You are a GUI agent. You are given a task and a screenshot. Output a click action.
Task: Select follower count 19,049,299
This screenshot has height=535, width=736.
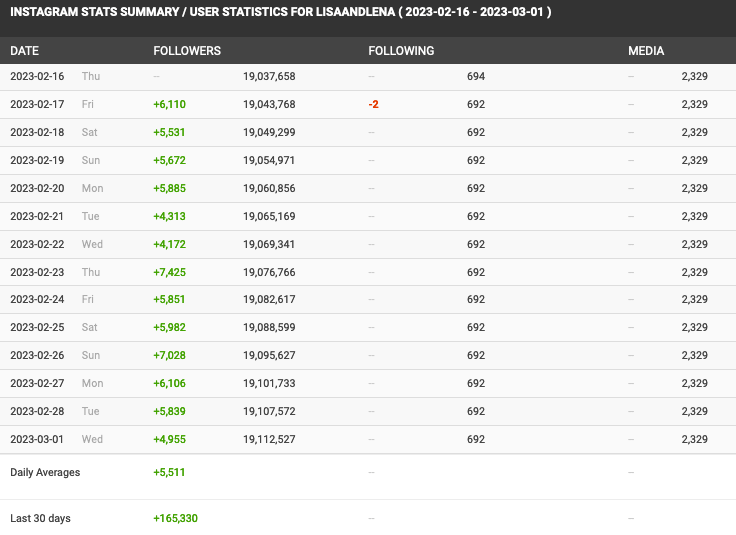[x=269, y=132]
